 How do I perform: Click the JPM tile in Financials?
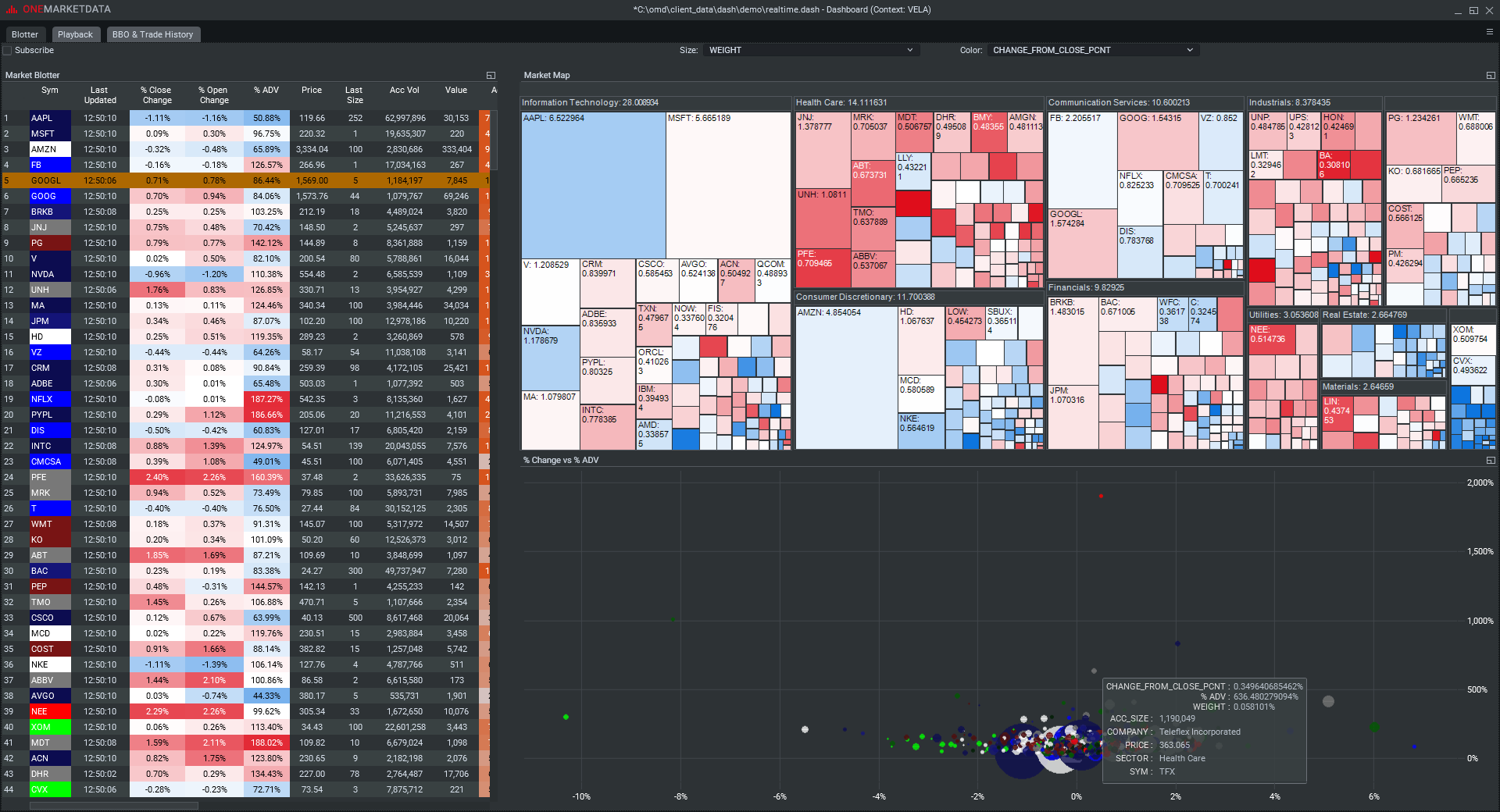click(1073, 416)
